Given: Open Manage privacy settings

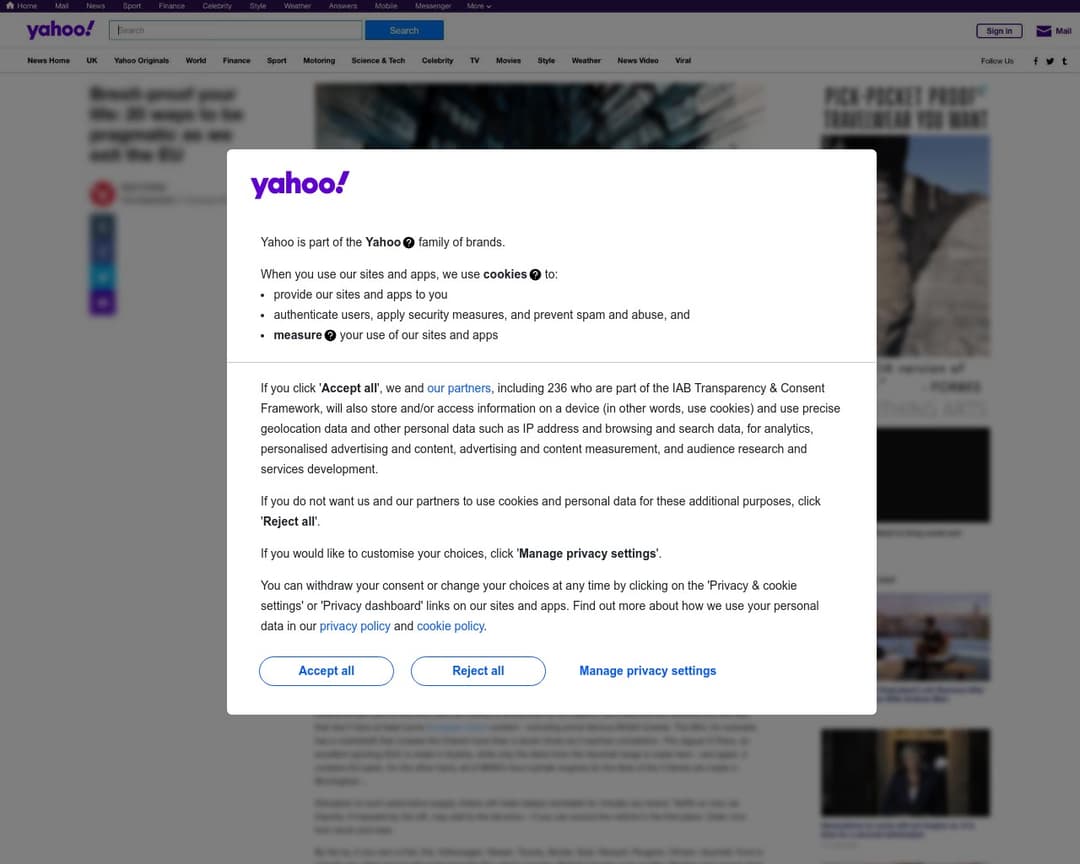Looking at the screenshot, I should coord(647,671).
